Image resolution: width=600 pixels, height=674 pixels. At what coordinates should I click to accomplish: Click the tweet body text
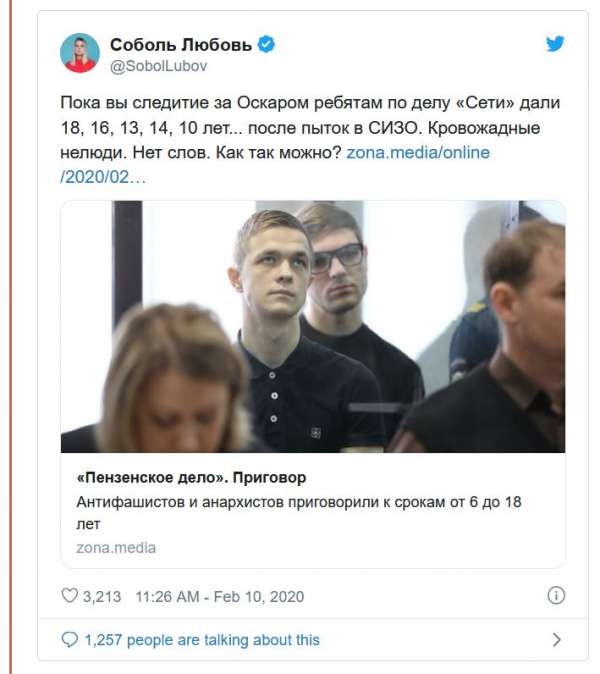point(310,140)
